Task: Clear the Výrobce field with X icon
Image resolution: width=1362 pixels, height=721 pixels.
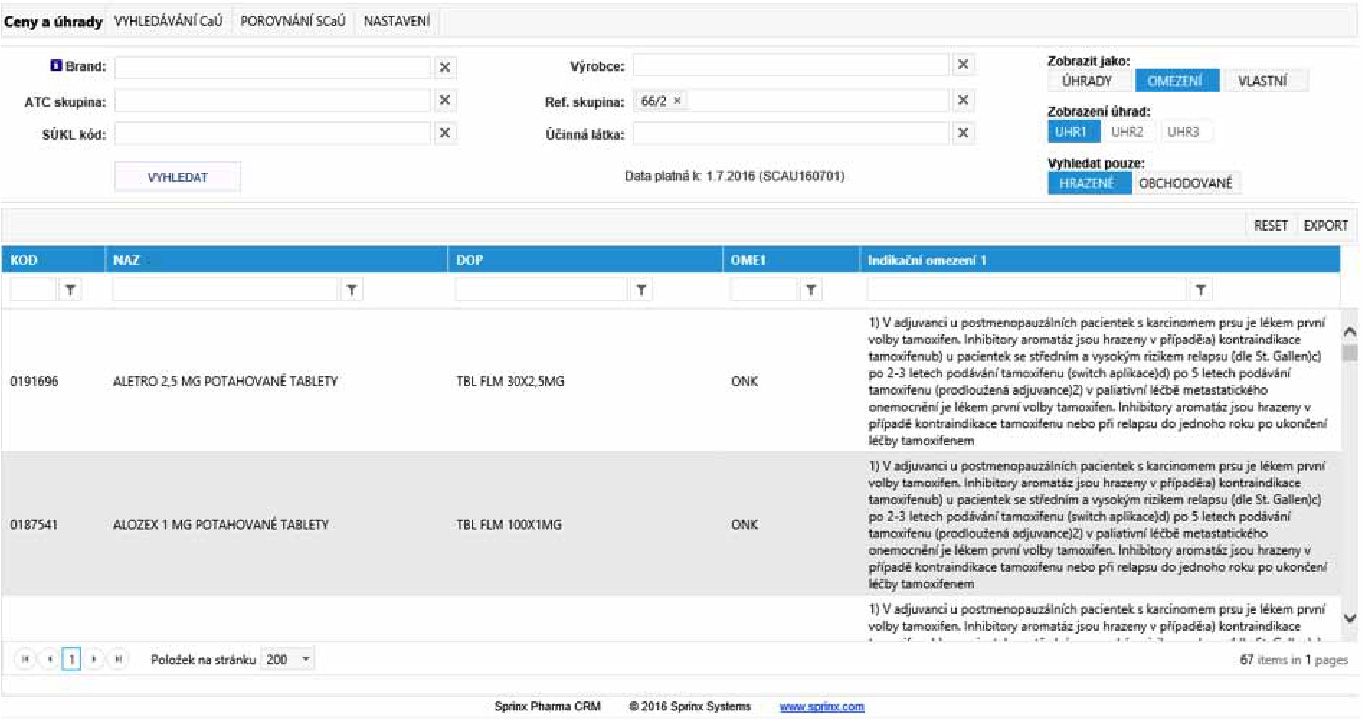Action: point(962,66)
